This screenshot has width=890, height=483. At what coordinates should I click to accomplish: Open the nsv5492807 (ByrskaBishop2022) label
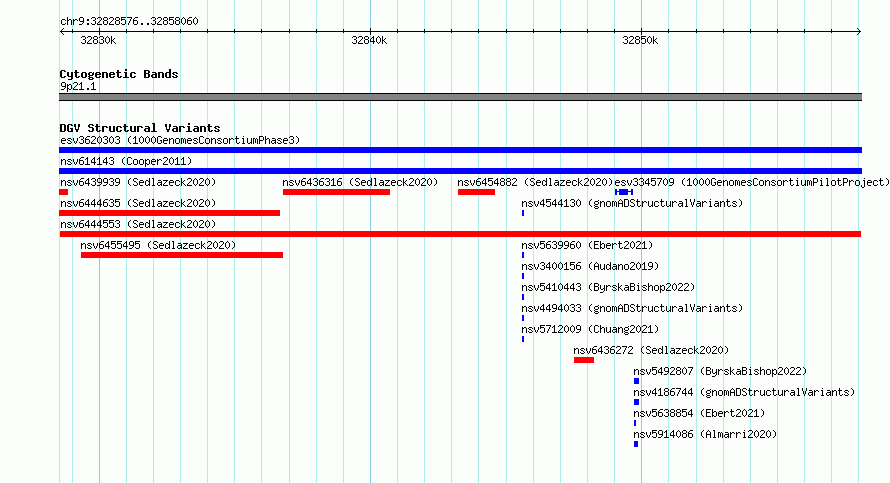[720, 371]
